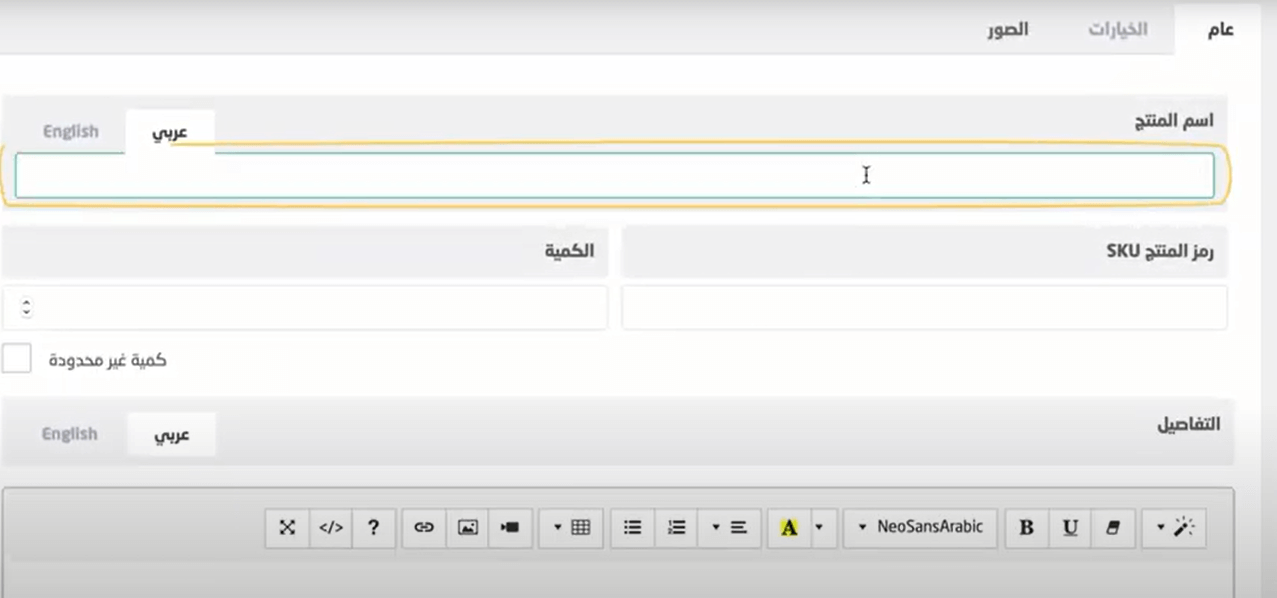This screenshot has height=598, width=1277.
Task: Select عربي tab for اسم المنتج
Action: 170,132
